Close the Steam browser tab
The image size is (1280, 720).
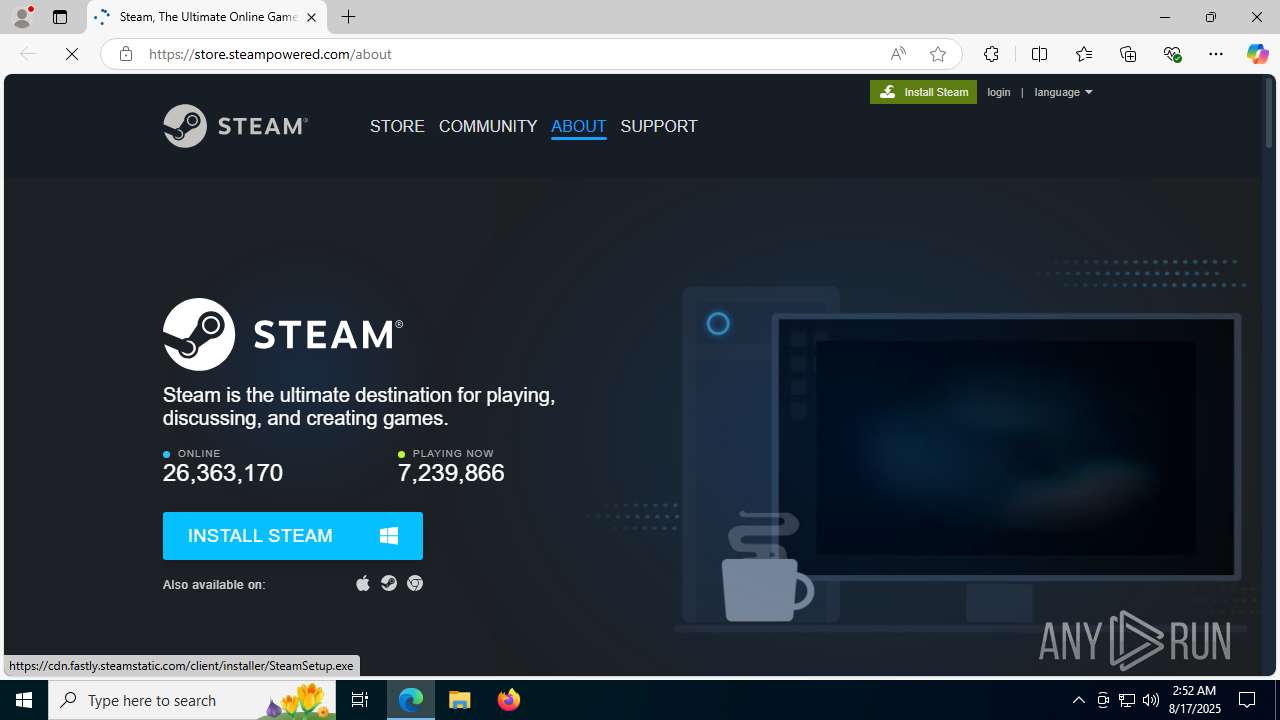(x=311, y=17)
